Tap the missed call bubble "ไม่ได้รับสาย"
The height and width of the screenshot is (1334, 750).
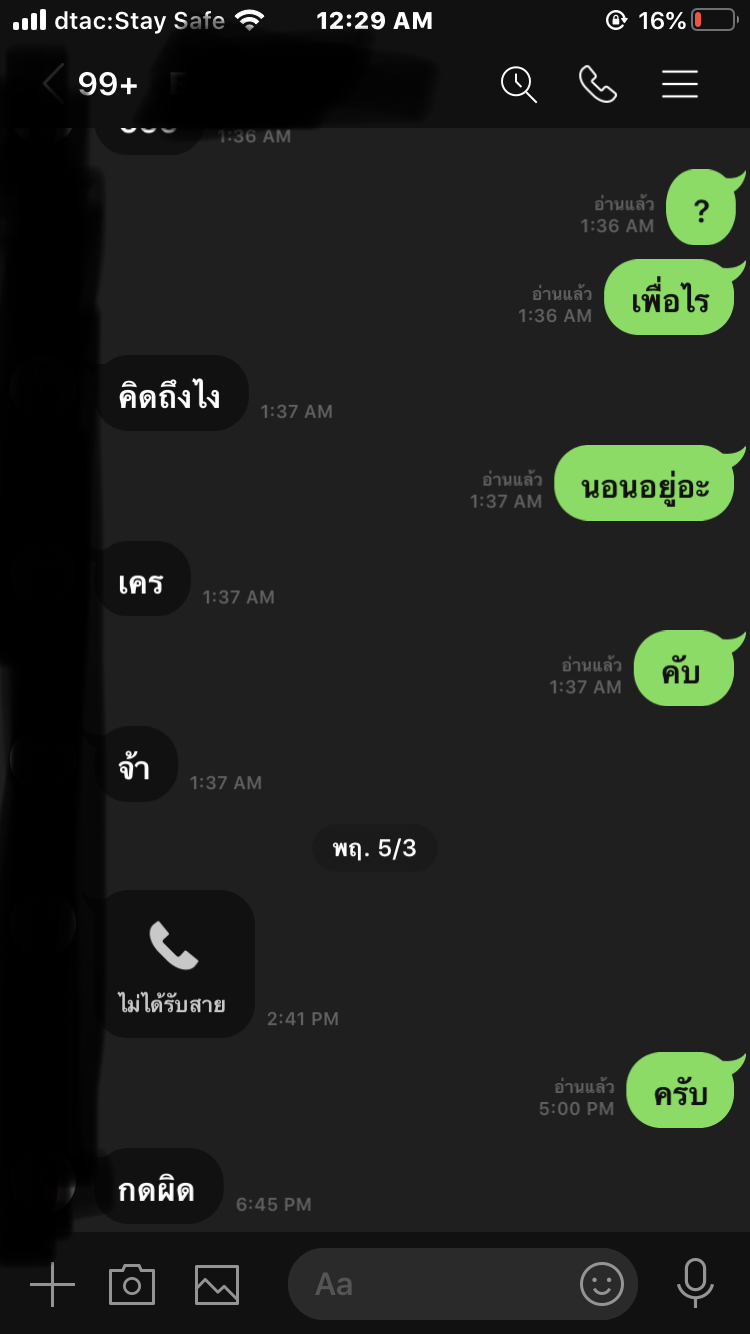[x=174, y=964]
